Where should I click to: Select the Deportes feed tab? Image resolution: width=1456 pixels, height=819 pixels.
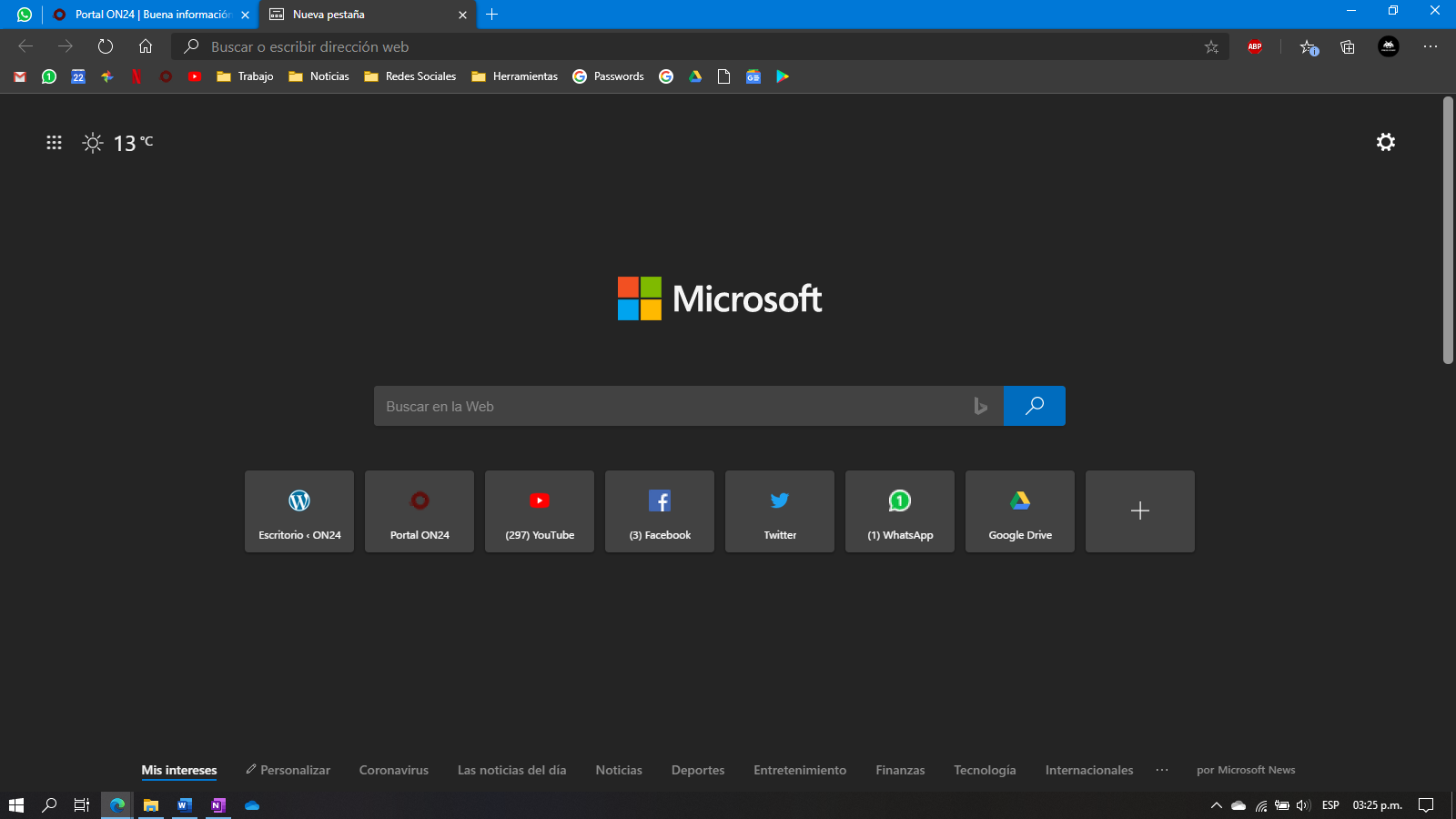(698, 770)
